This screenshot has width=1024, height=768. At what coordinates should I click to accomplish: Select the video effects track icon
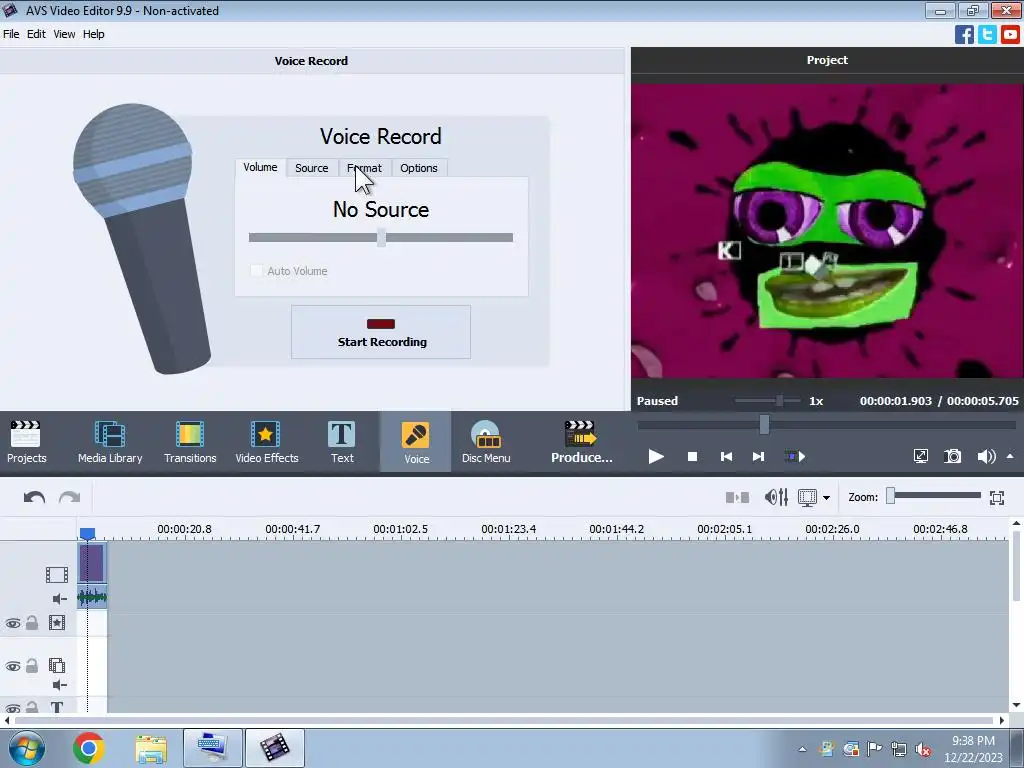57,623
